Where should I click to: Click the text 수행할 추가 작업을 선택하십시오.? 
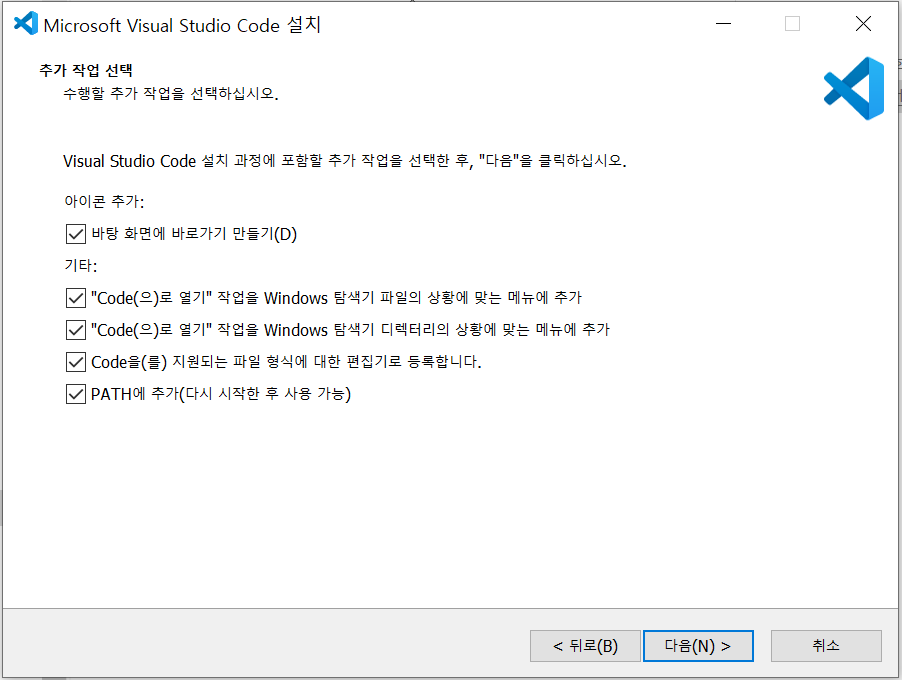[171, 93]
